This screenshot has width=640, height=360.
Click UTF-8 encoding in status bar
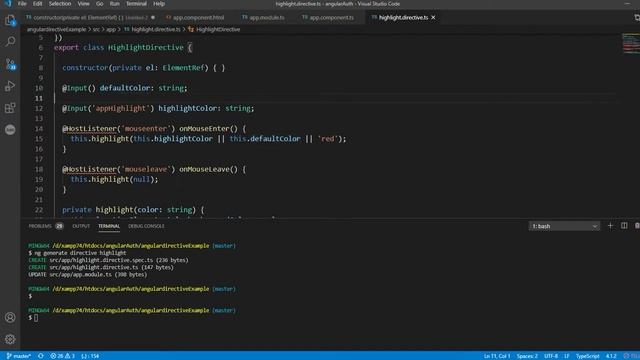(x=551, y=356)
